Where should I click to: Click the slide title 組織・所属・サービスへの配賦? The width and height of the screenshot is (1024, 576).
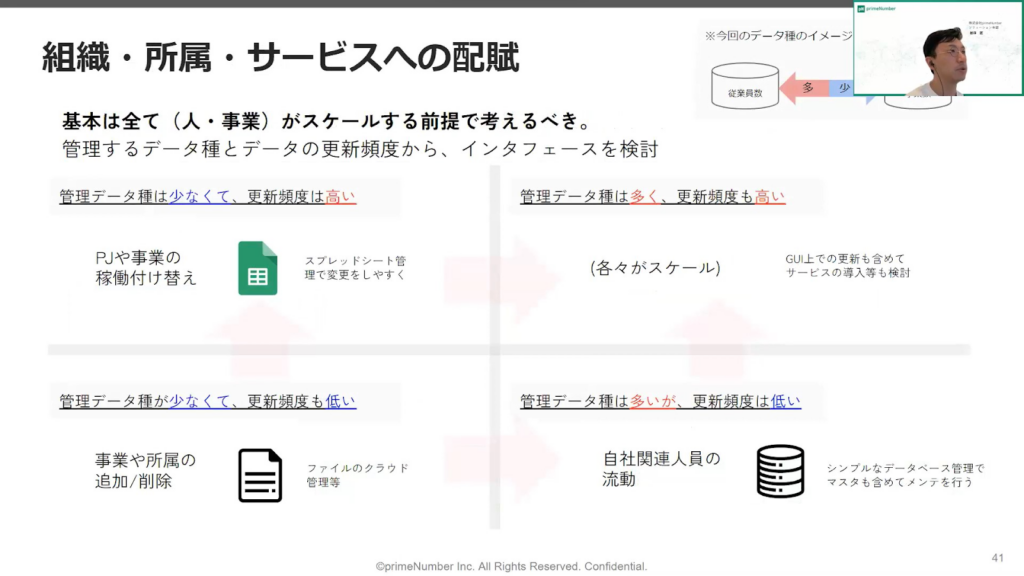tap(280, 57)
